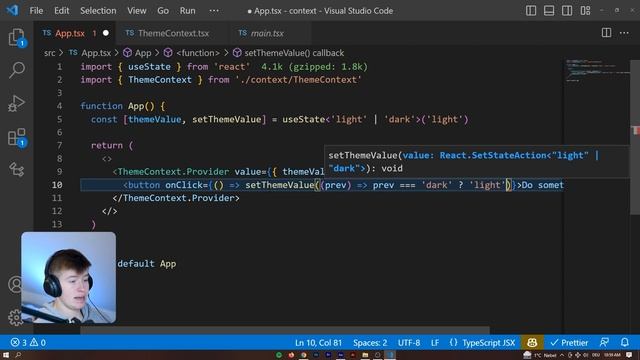The width and height of the screenshot is (640, 360).
Task: Click the vertical scrollbar error marker
Action: (x=636, y=131)
